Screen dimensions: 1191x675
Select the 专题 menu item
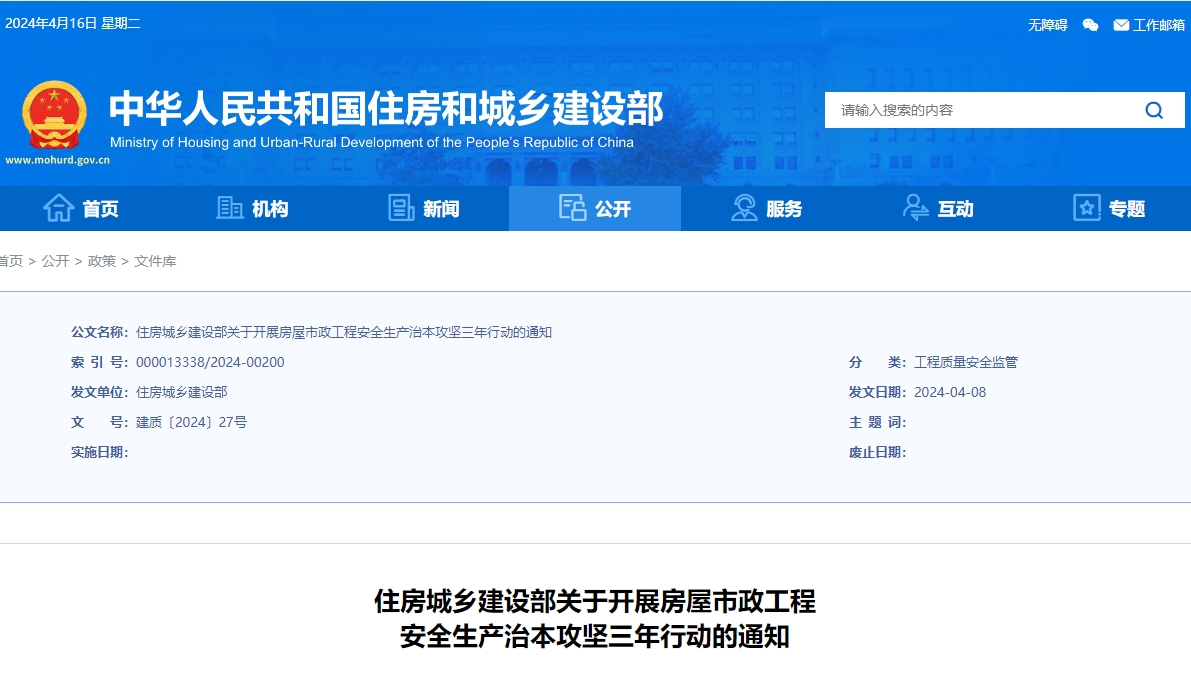(1108, 207)
